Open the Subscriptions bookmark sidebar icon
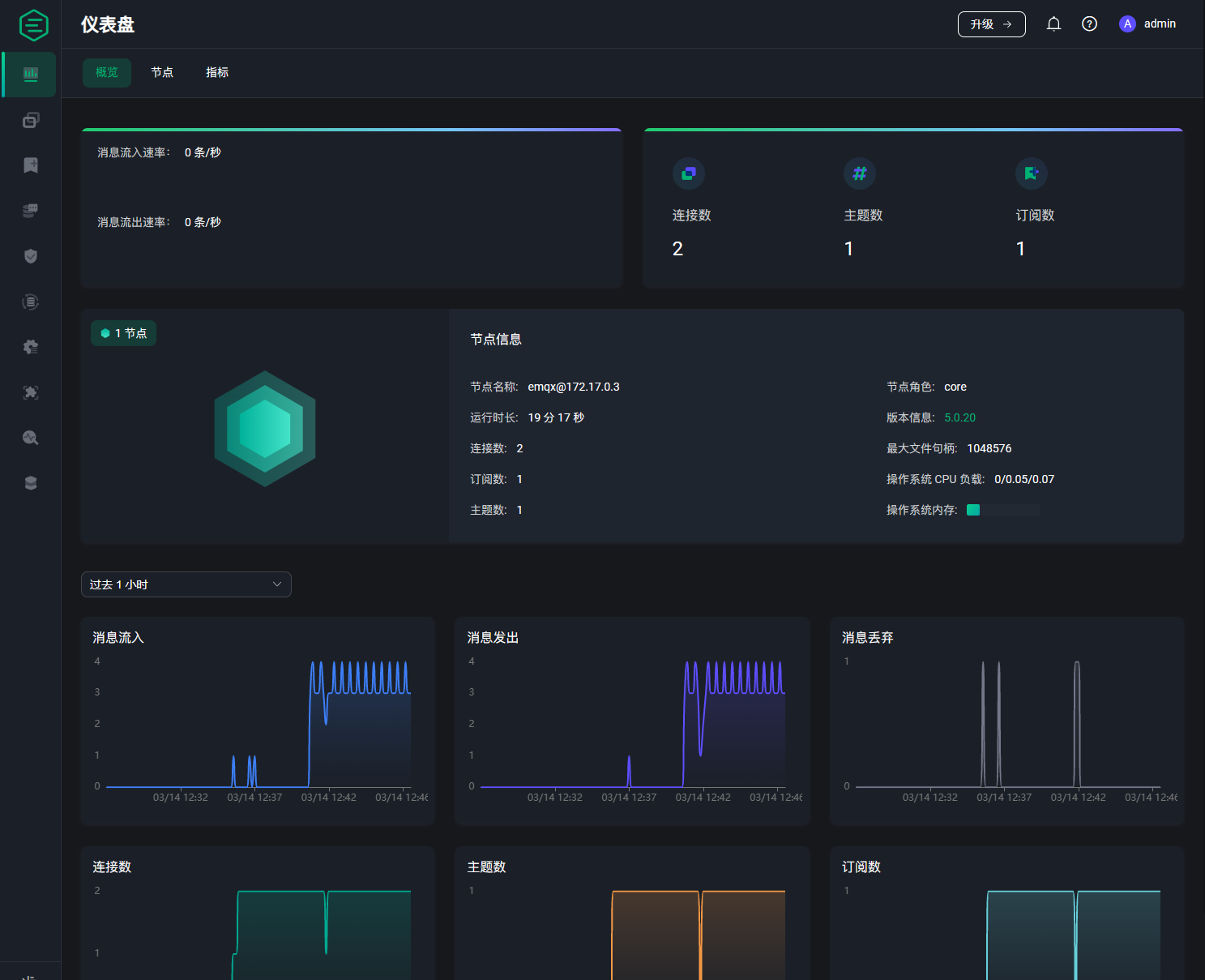The width and height of the screenshot is (1205, 980). click(31, 165)
